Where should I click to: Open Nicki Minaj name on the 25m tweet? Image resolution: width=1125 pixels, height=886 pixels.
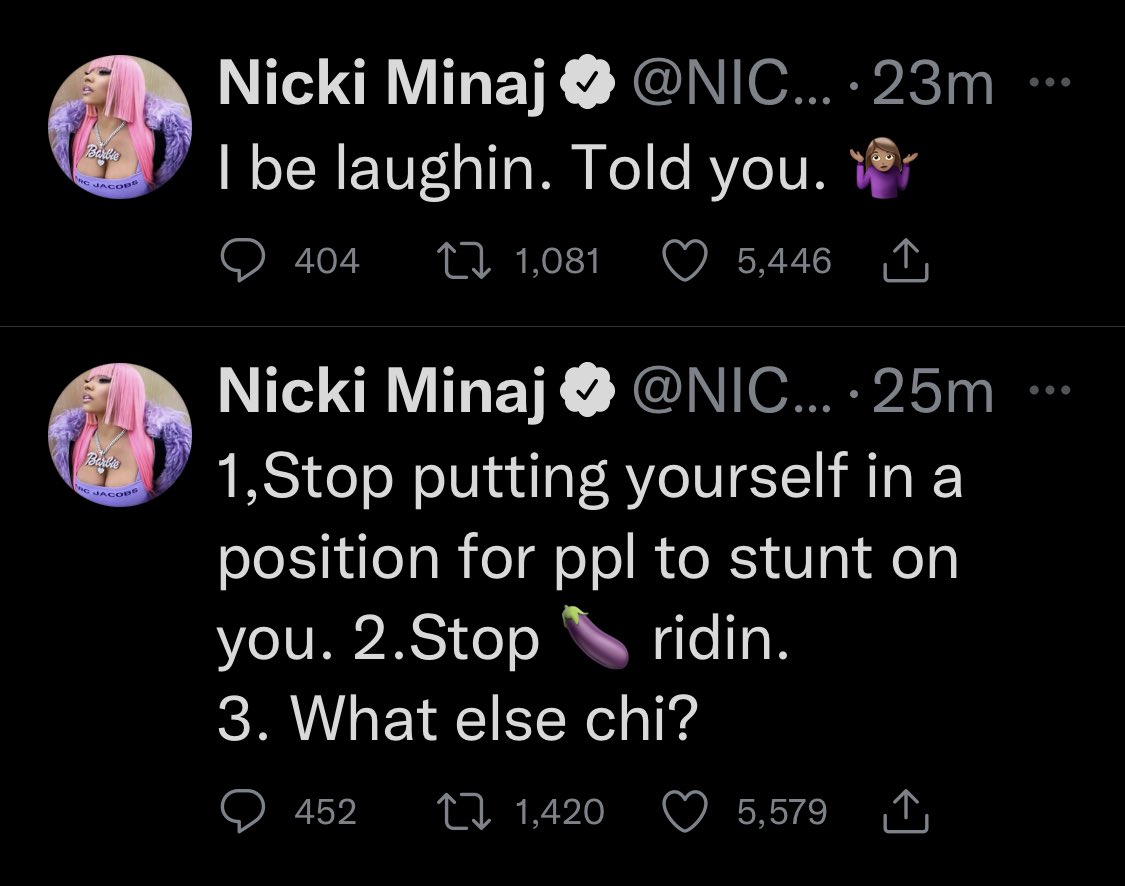(x=382, y=394)
